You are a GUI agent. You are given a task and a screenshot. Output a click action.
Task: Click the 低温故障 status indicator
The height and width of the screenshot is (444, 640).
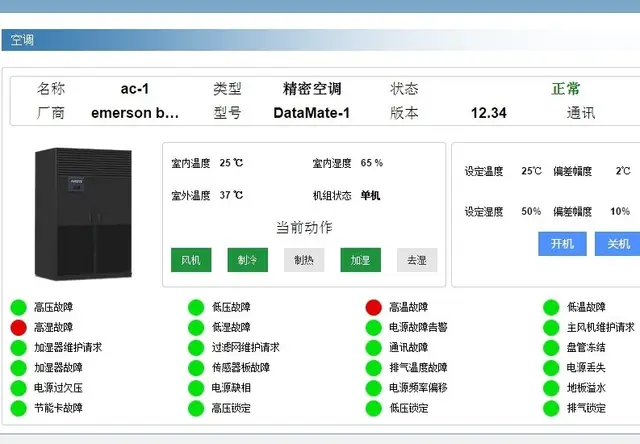[x=551, y=307]
